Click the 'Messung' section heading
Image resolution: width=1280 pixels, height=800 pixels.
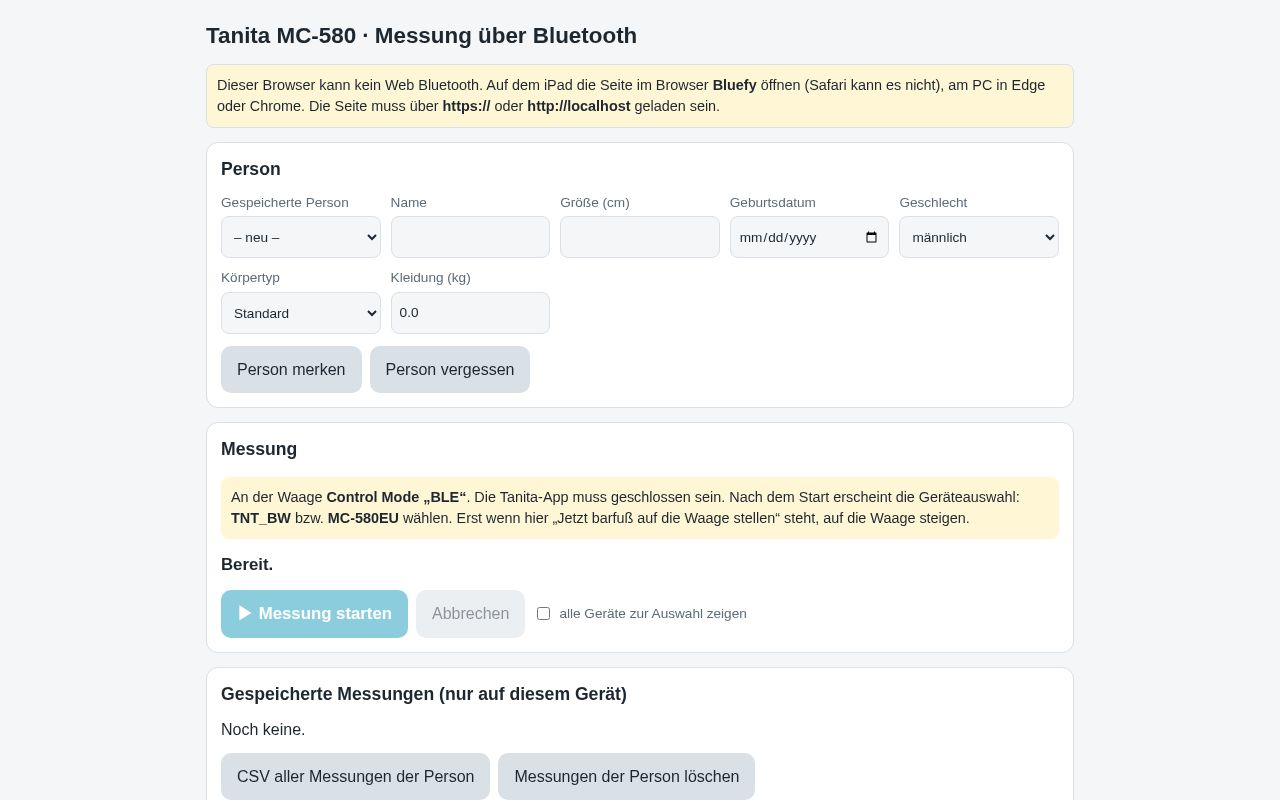point(259,449)
